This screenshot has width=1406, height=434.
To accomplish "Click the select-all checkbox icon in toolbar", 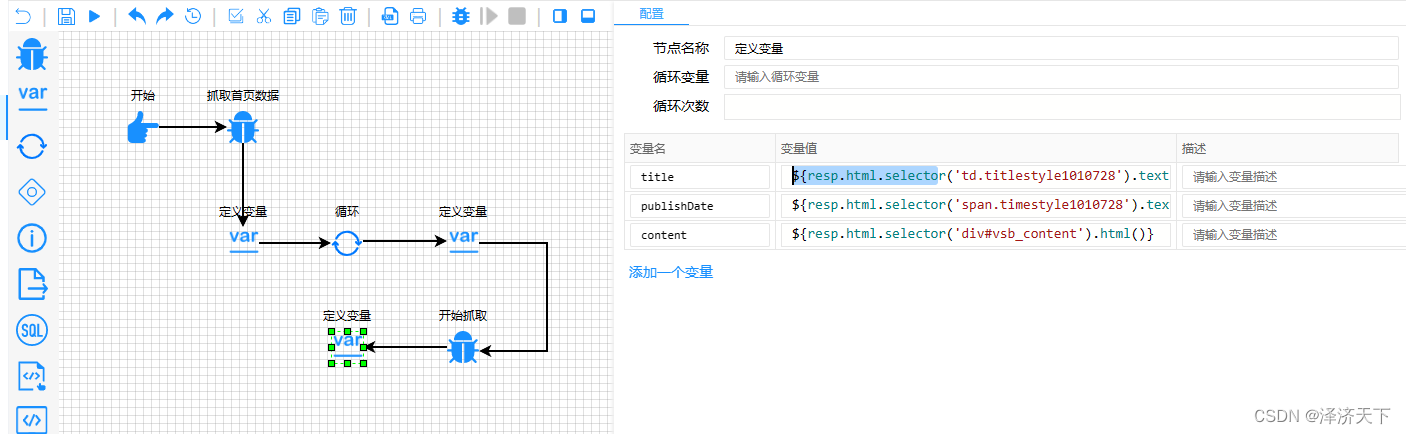I will click(236, 16).
